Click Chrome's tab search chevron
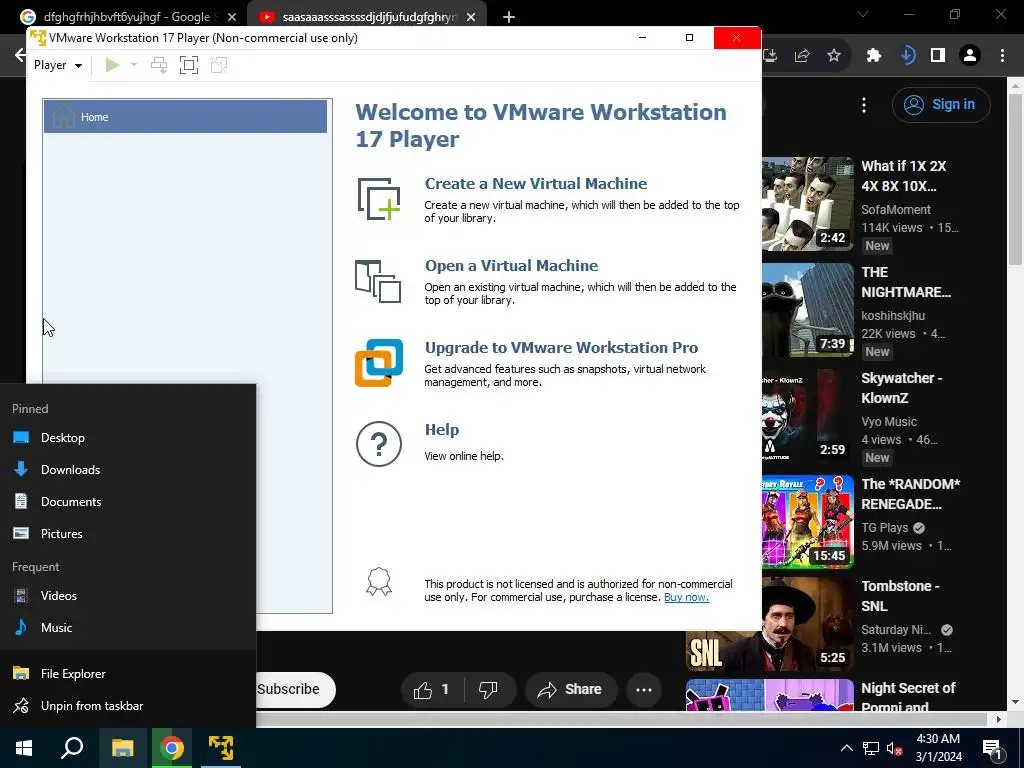The height and width of the screenshot is (768, 1024). click(x=863, y=14)
